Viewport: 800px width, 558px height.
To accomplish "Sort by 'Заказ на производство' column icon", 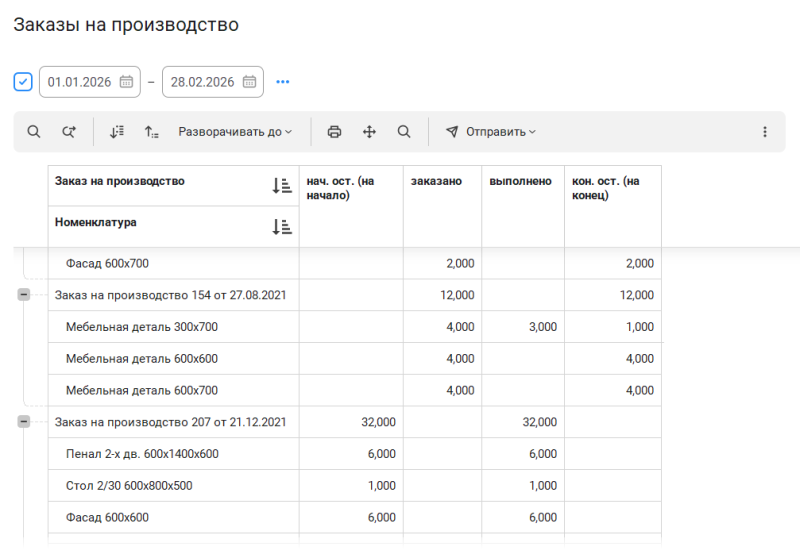I will (282, 185).
